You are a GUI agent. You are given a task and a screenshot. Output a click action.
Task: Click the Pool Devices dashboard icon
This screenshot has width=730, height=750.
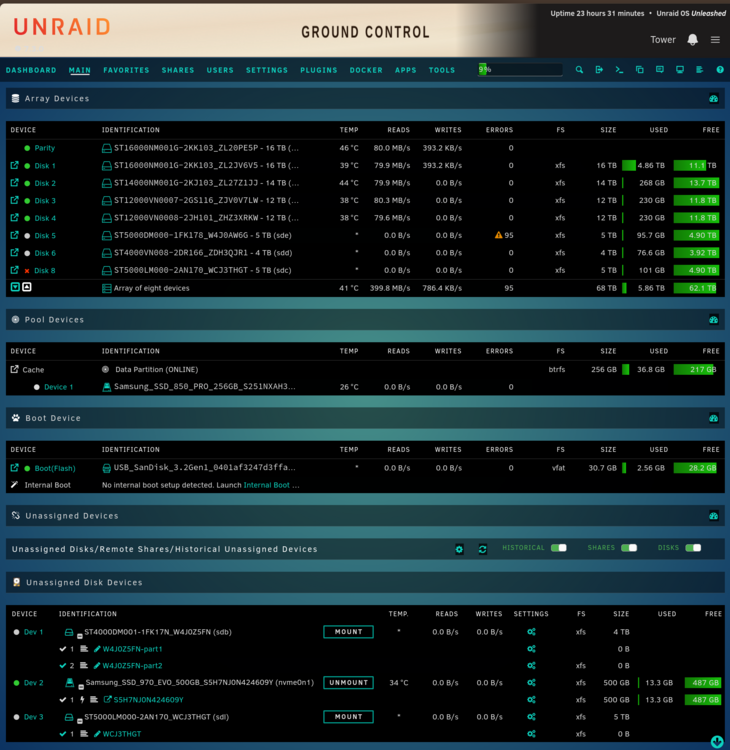[x=714, y=320]
